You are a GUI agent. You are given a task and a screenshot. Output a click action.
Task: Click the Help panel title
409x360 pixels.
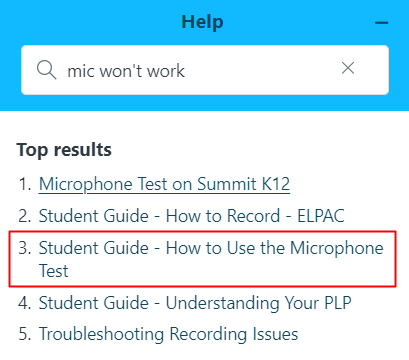tap(202, 22)
